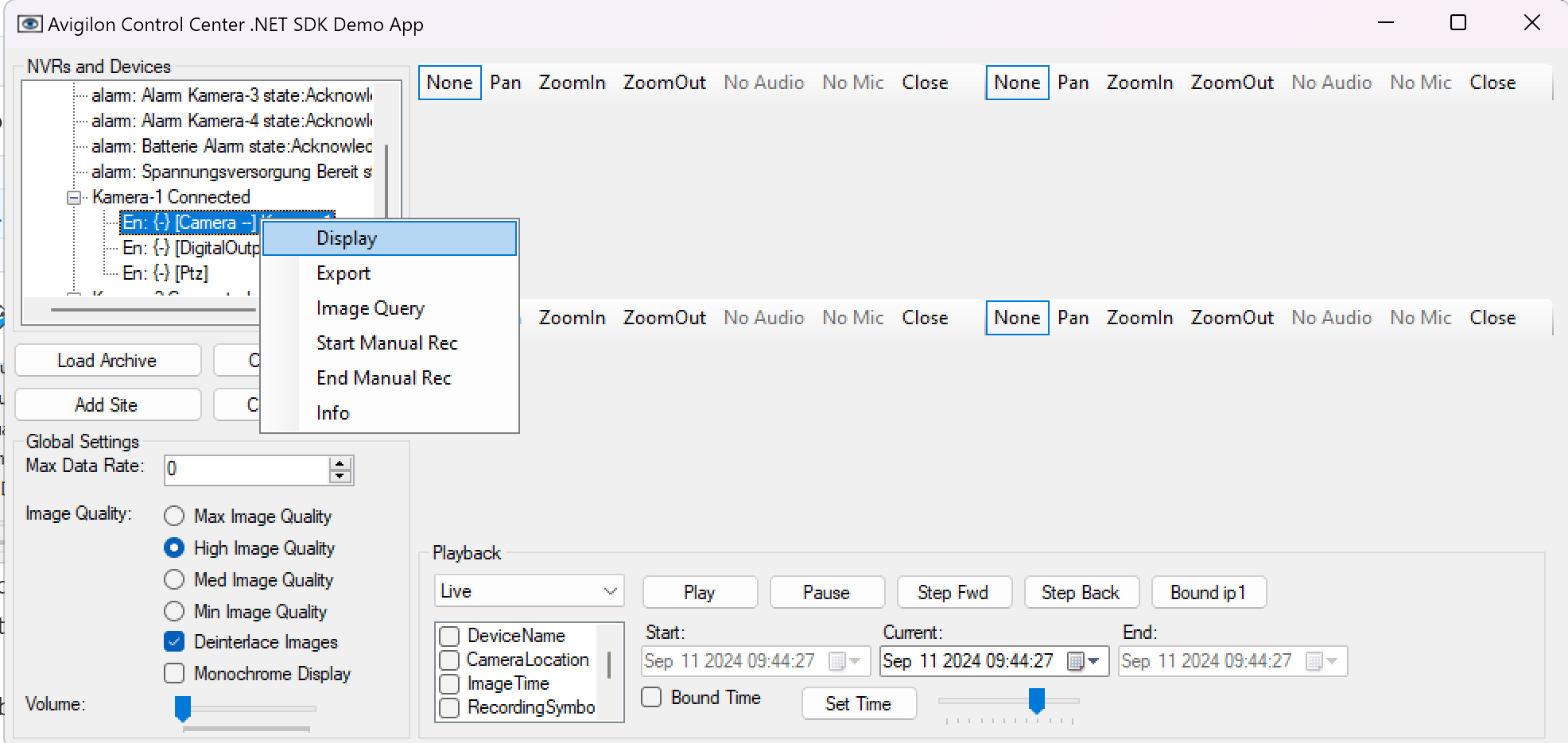The width and height of the screenshot is (1568, 743).
Task: Click the Current date-time field
Action: 994,661
